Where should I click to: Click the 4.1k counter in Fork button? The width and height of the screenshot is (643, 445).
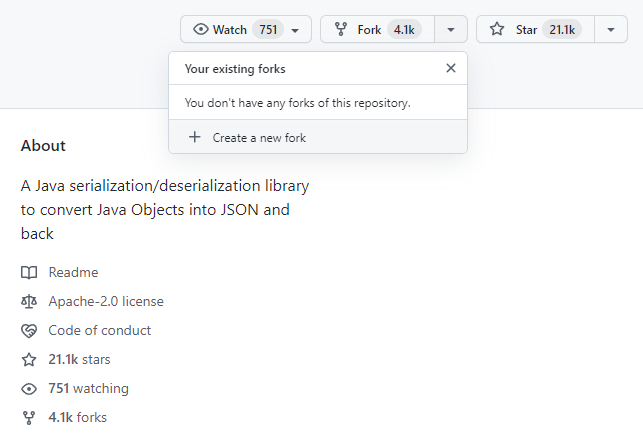(404, 30)
